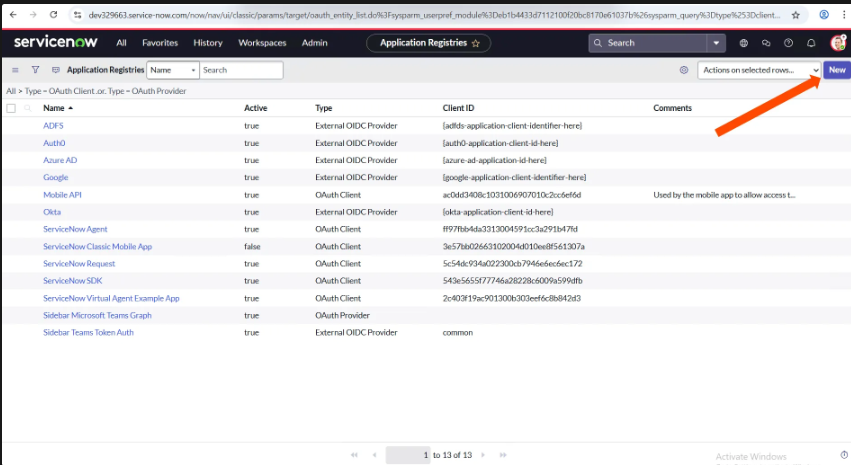Viewport: 851px width, 465px height.
Task: Click the browser address bar URL
Action: 433,15
